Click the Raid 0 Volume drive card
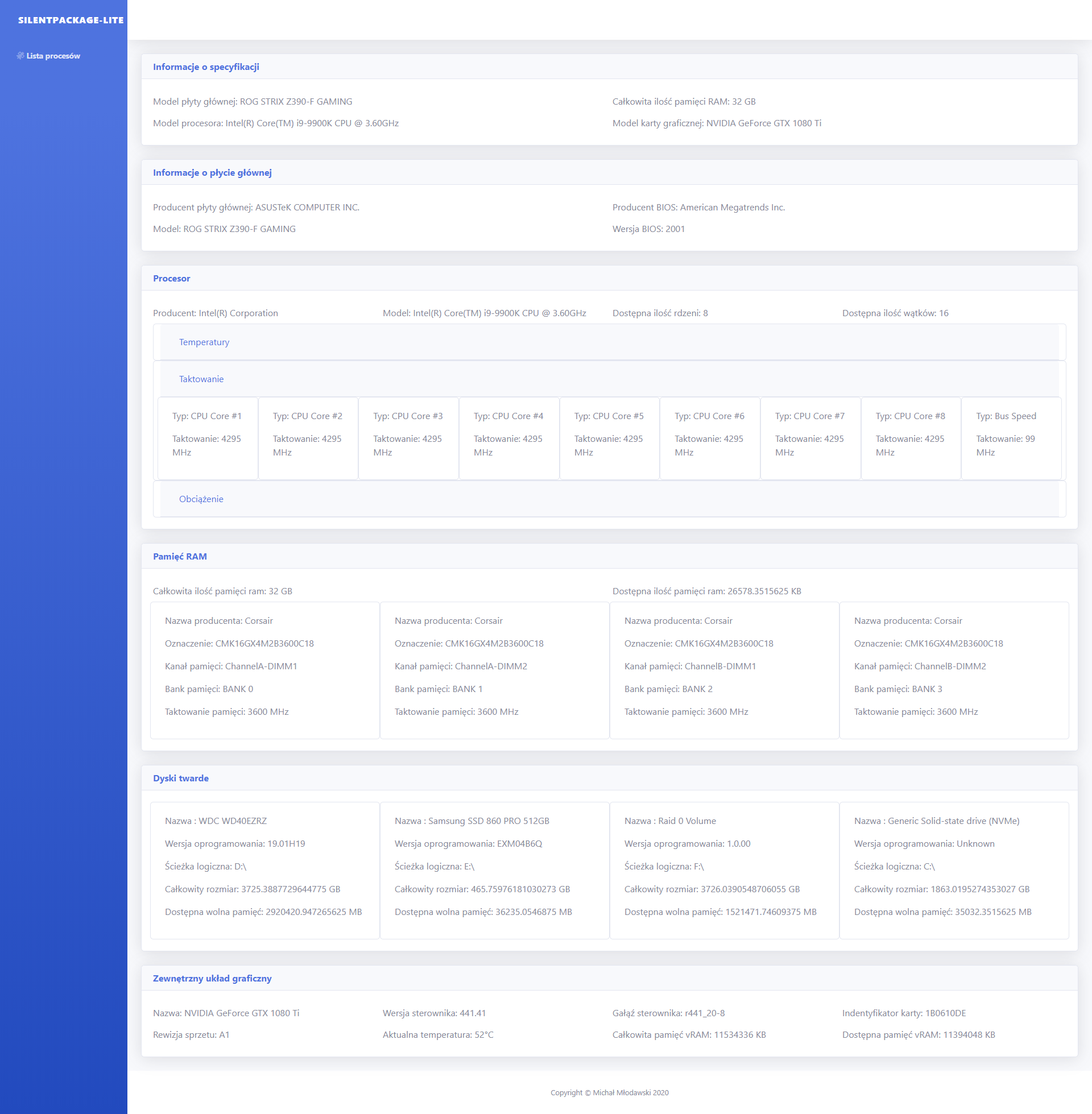This screenshot has height=1114, width=1092. point(724,869)
